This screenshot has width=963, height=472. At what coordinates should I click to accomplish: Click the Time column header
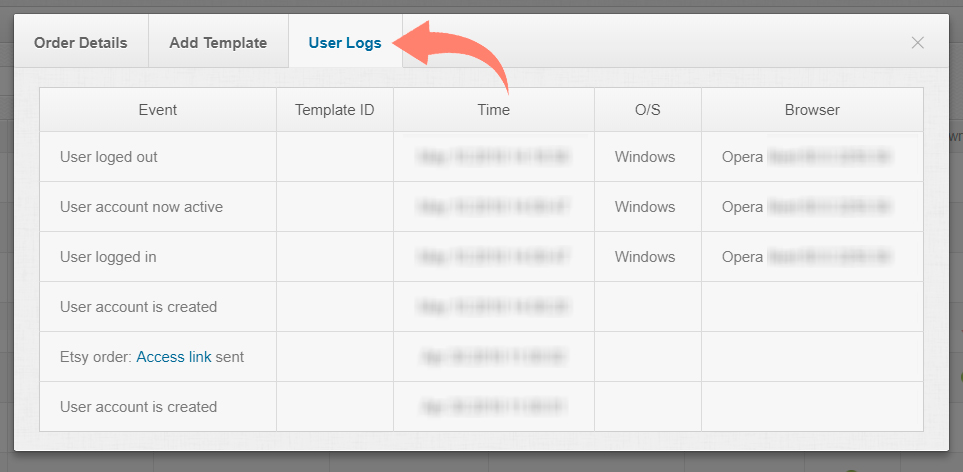494,110
